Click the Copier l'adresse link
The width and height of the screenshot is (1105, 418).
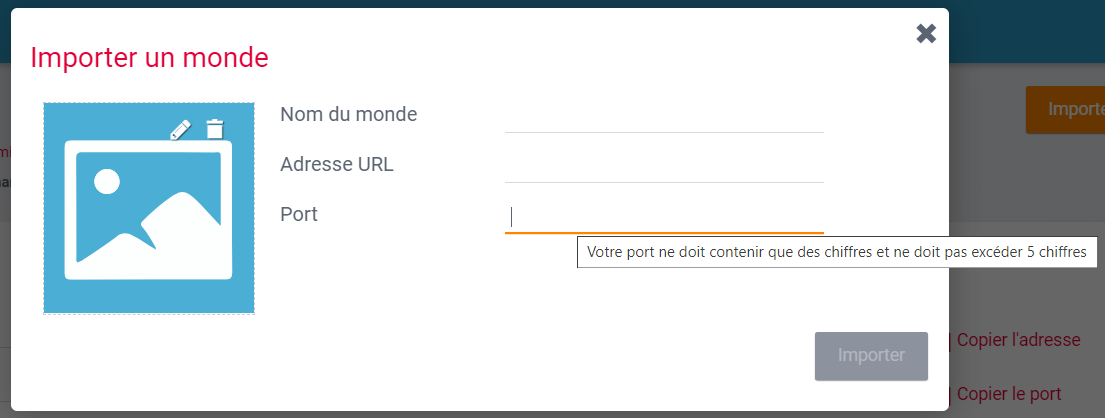[1018, 339]
